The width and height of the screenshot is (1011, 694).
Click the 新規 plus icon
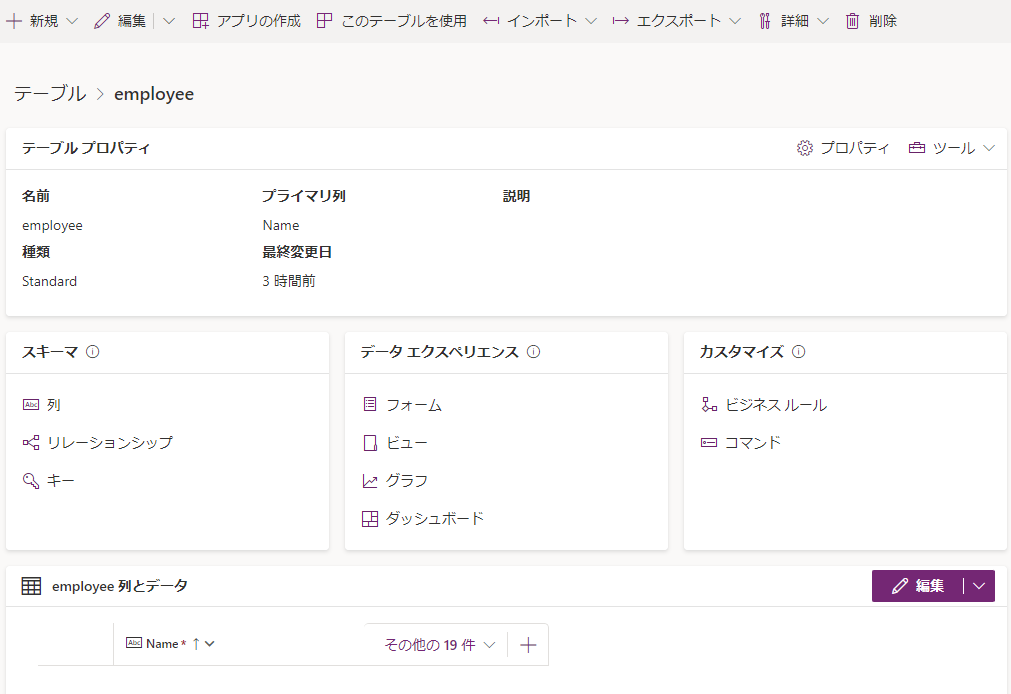14,21
